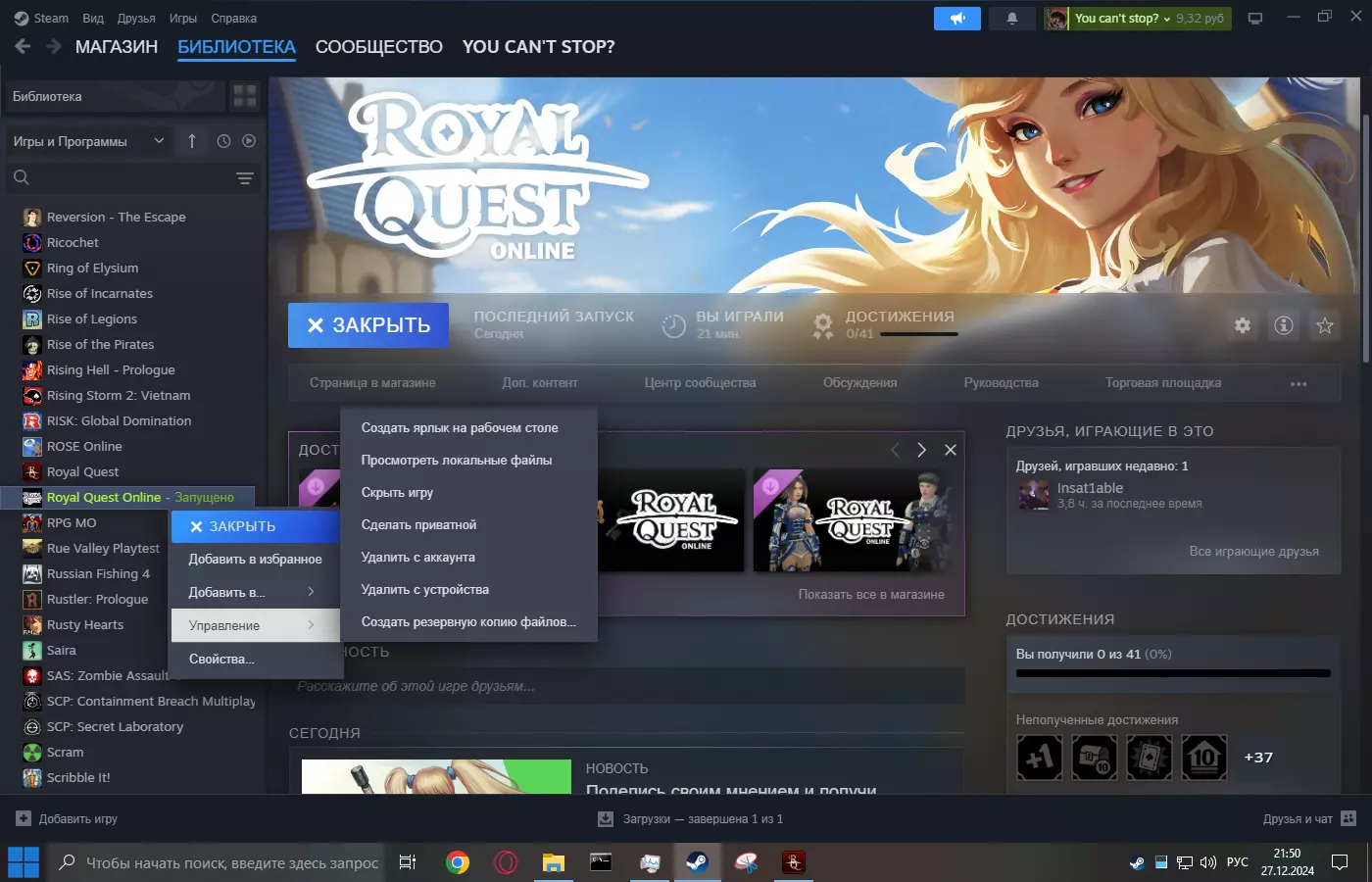
Task: Sort library with the up arrow icon
Action: (x=192, y=141)
